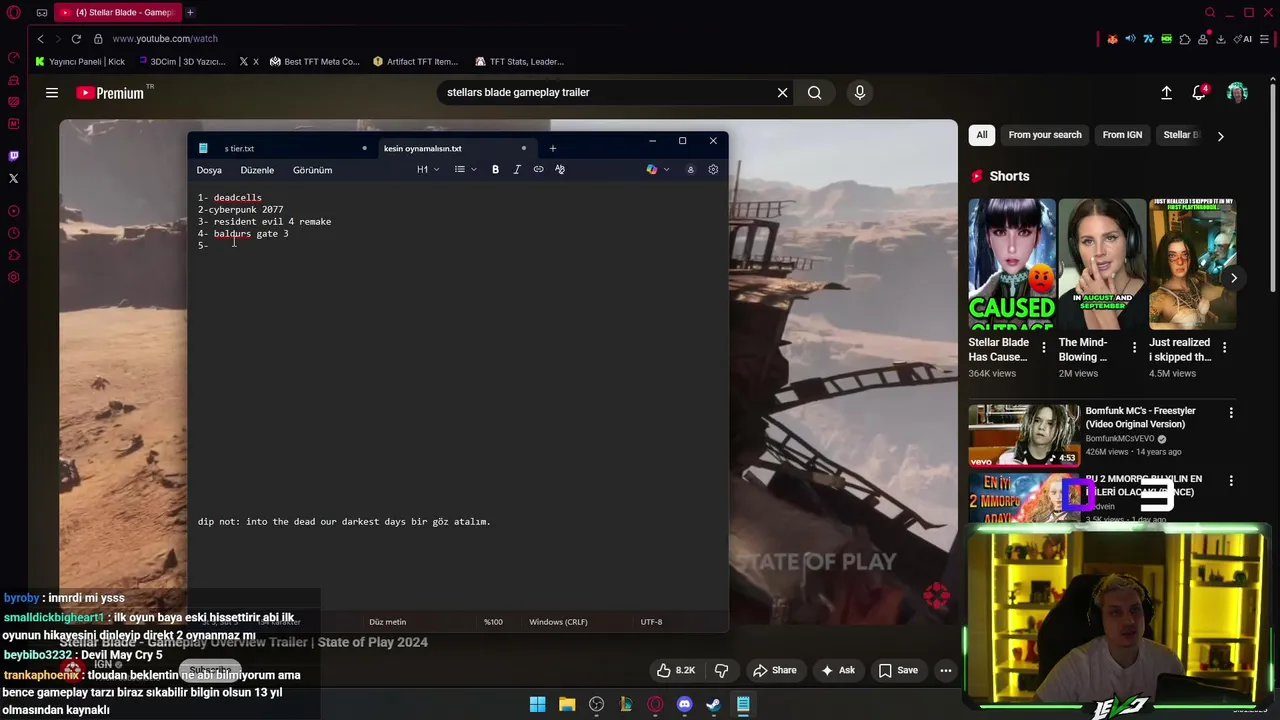This screenshot has height=720, width=1280.
Task: Select All filter chip
Action: tap(982, 135)
